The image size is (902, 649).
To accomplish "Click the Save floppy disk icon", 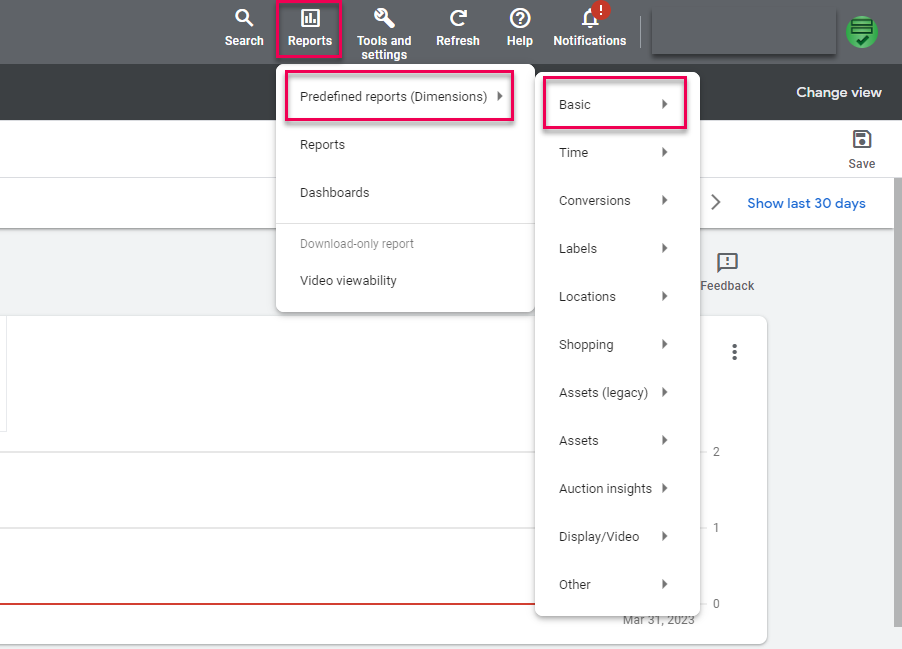I will tap(861, 140).
